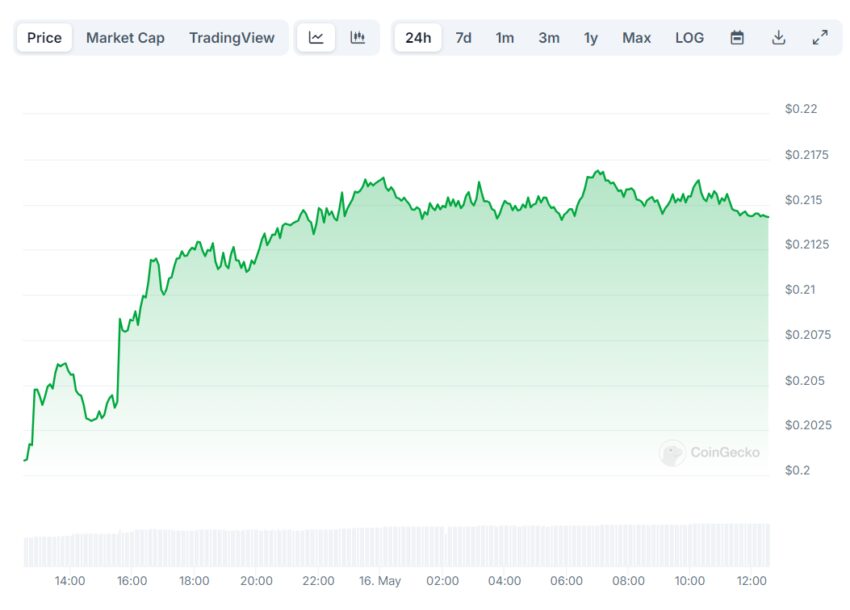Viewport: 850px width, 610px height.
Task: Select 24h time range
Action: click(x=418, y=37)
